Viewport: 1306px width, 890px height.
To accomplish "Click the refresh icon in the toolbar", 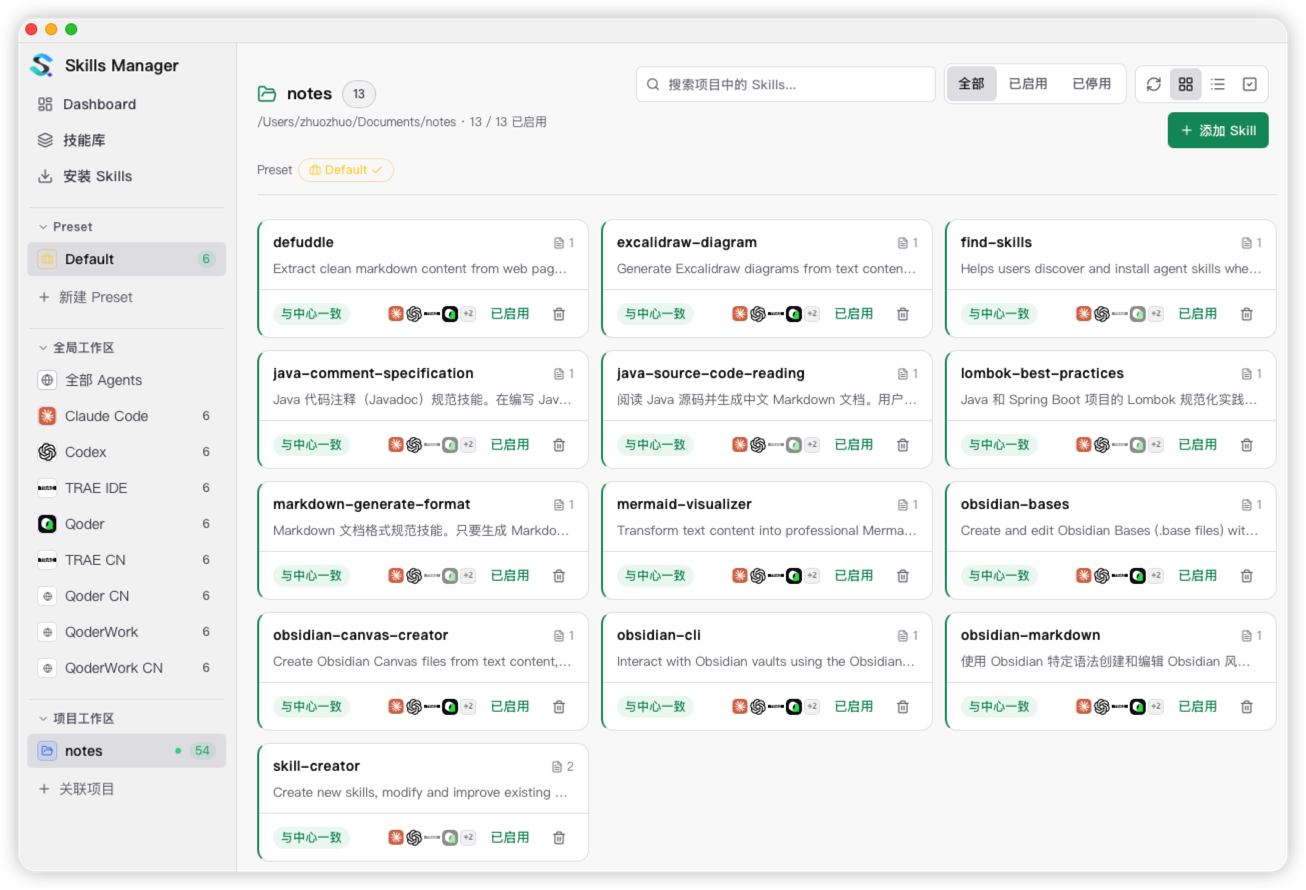I will coord(1153,84).
